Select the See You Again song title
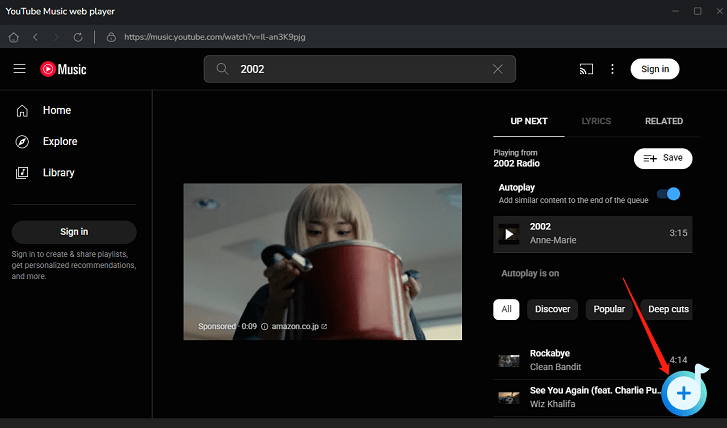Screen dimensions: 727x428 pos(595,390)
